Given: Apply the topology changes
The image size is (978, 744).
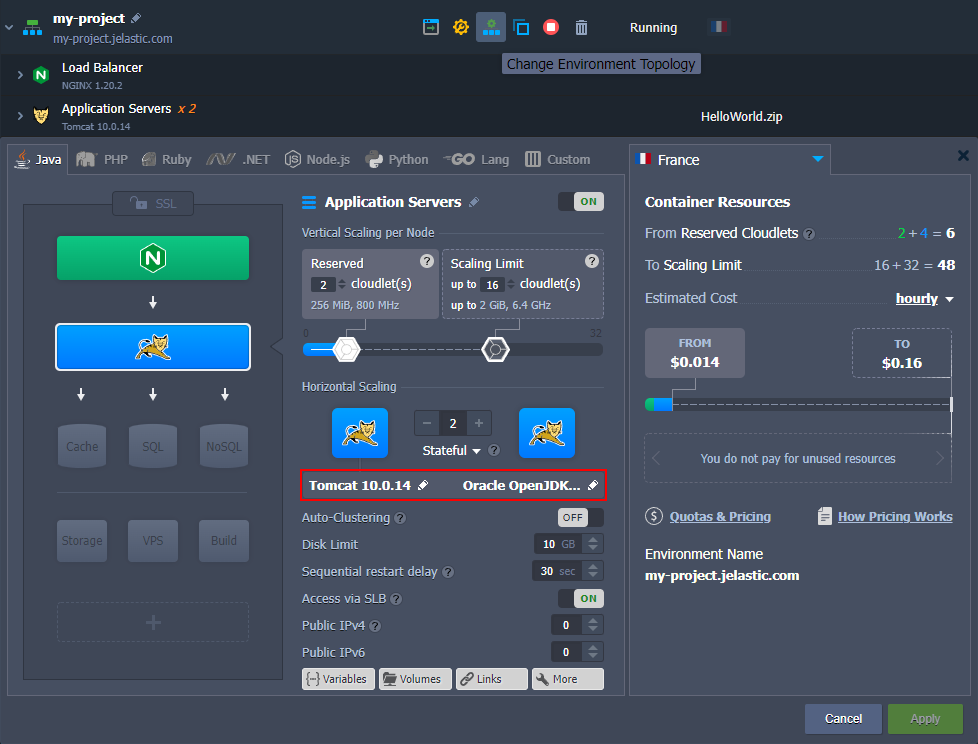Looking at the screenshot, I should pos(924,718).
